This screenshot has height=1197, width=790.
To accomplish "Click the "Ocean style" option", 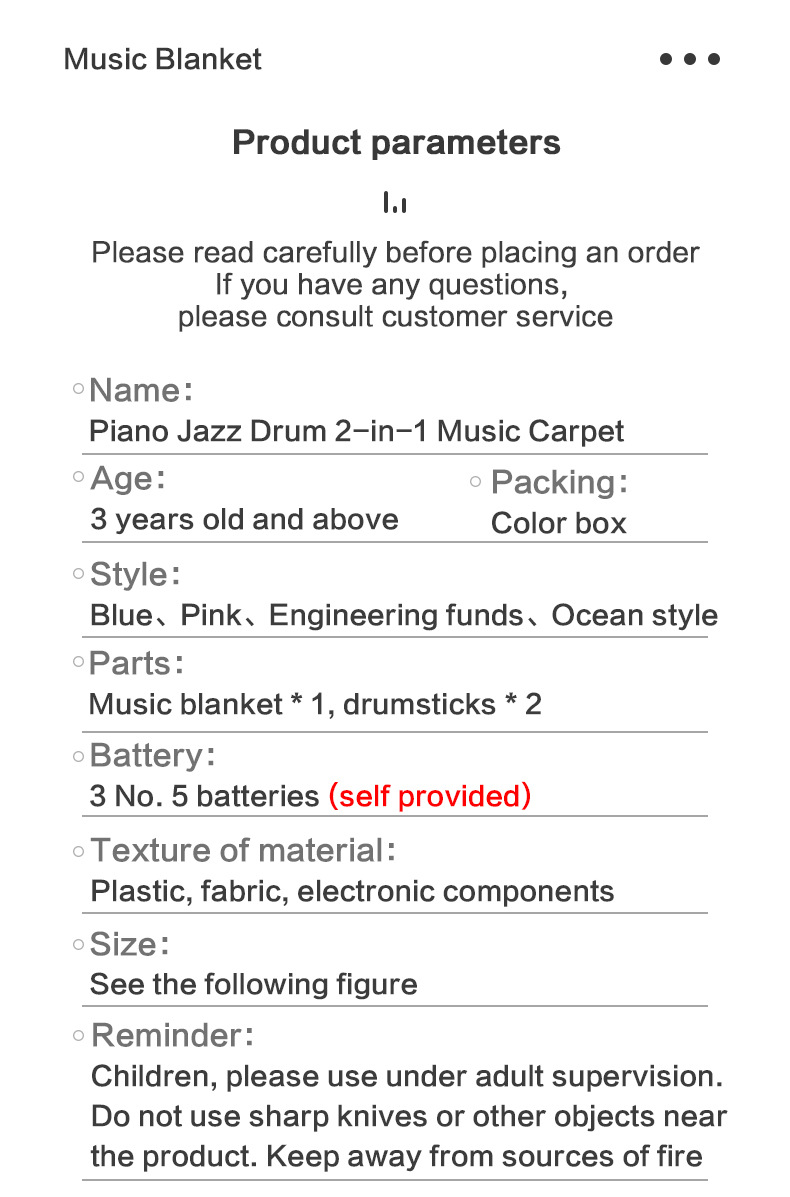I will (634, 615).
